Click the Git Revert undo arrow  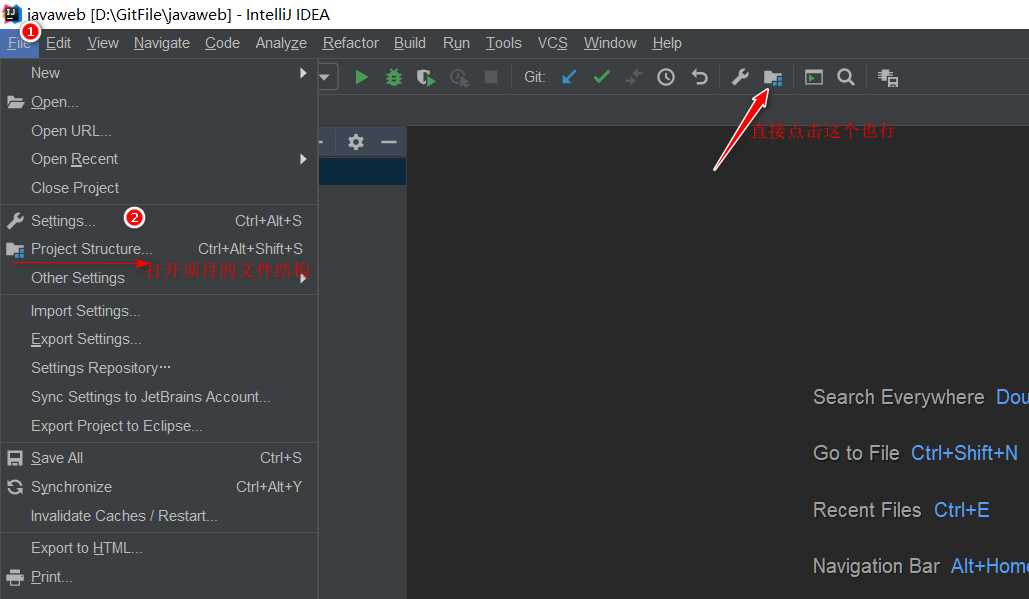[700, 77]
